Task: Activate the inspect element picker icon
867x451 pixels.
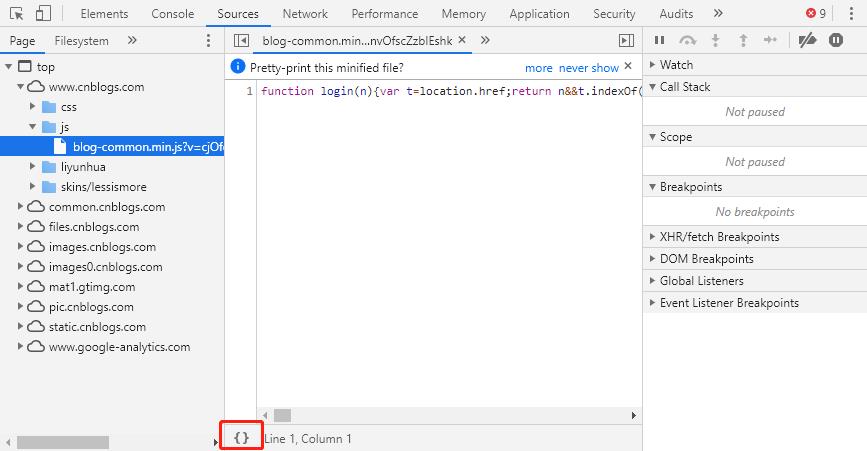Action: point(17,13)
